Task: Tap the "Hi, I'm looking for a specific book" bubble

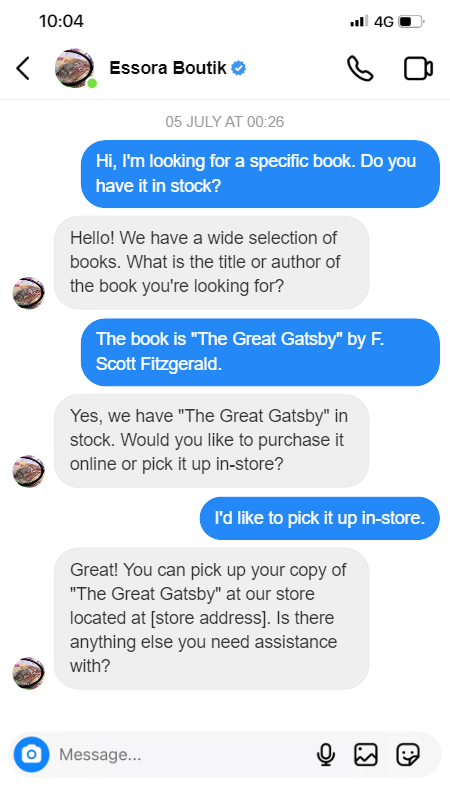Action: (x=261, y=174)
